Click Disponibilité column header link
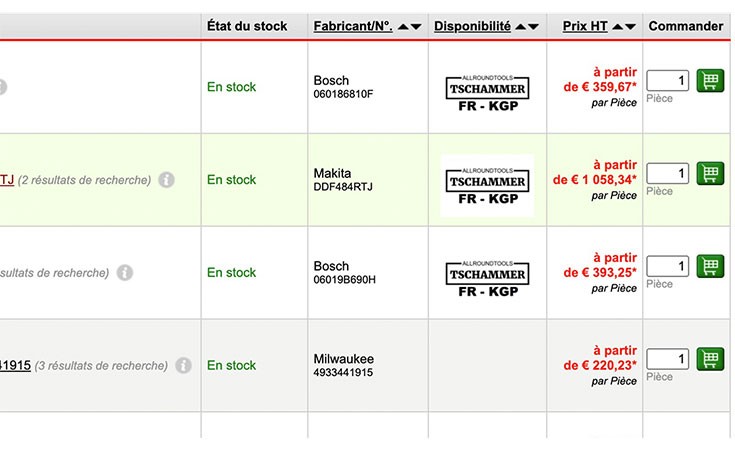The width and height of the screenshot is (735, 450). click(x=472, y=26)
